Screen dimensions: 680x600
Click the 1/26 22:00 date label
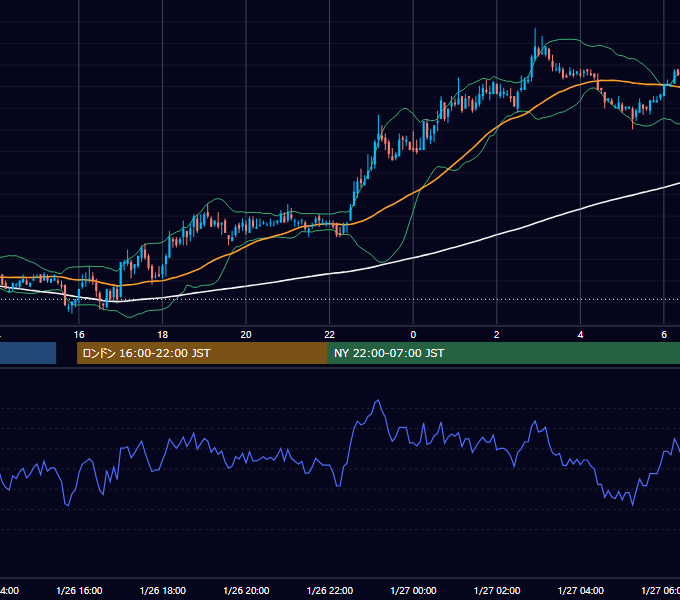[330, 590]
